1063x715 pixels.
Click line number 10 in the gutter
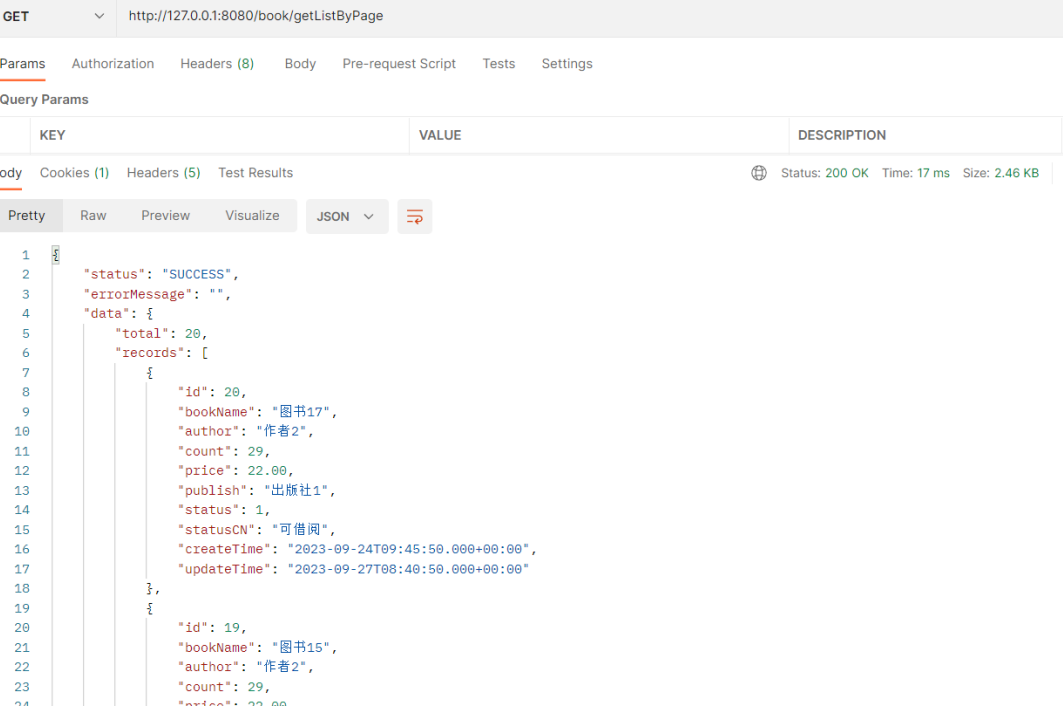coord(22,432)
